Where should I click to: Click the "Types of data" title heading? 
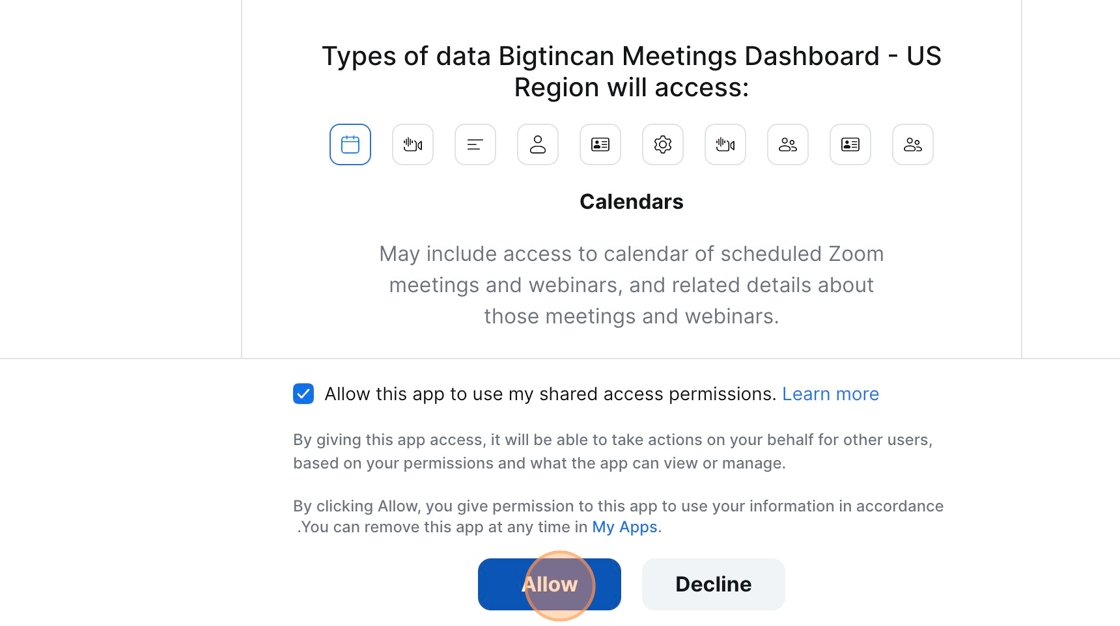631,71
